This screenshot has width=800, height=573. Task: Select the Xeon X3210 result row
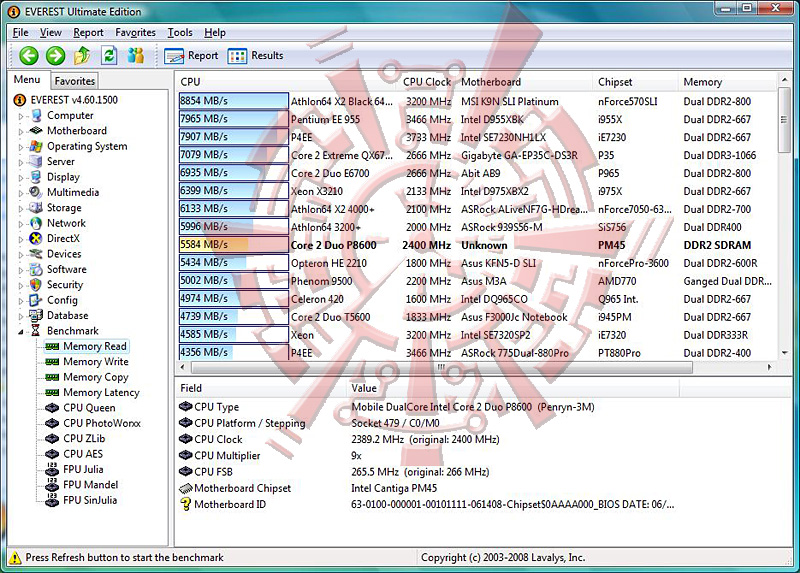coord(476,191)
